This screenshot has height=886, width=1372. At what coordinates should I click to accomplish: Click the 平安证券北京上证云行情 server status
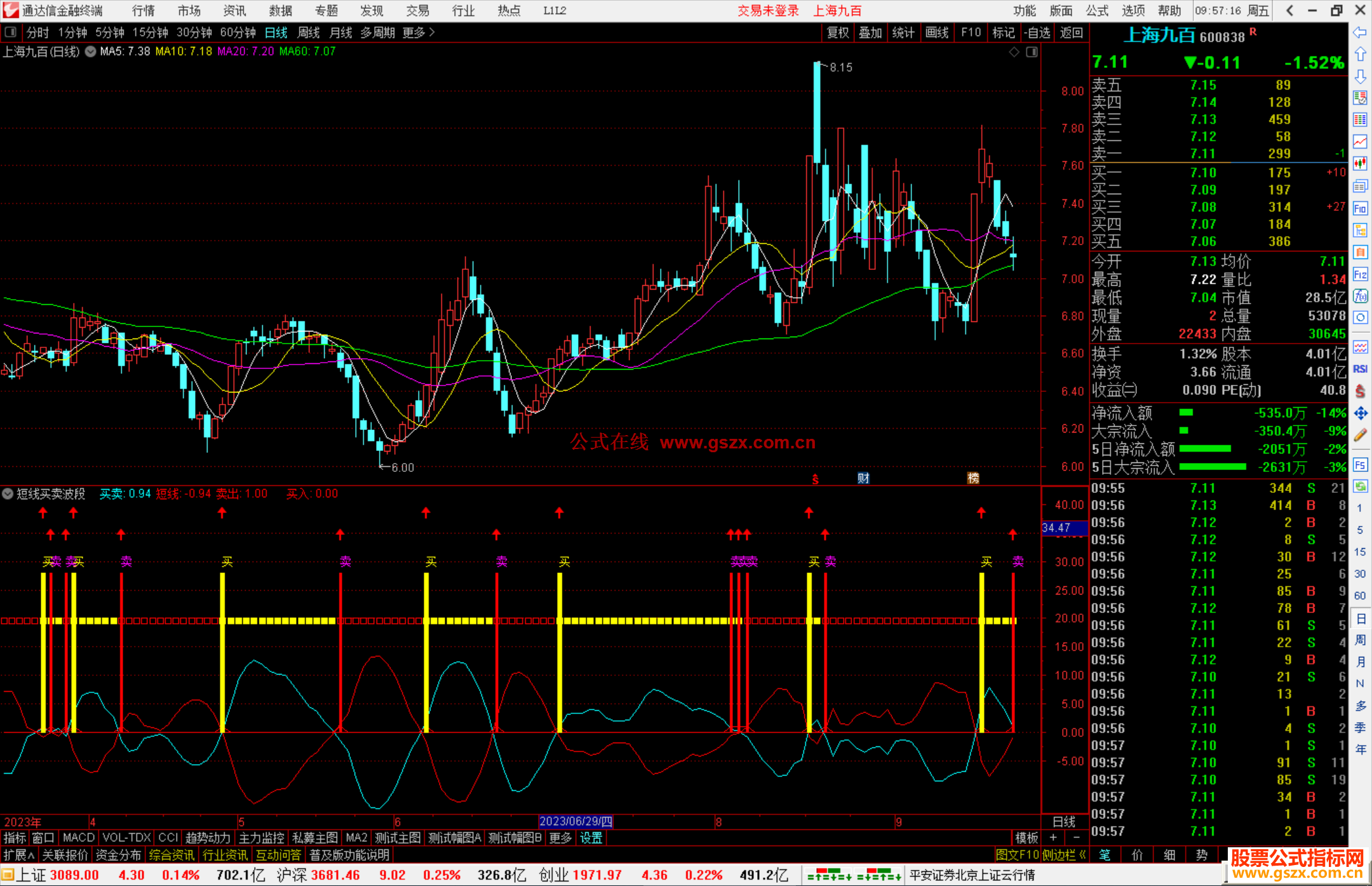972,875
